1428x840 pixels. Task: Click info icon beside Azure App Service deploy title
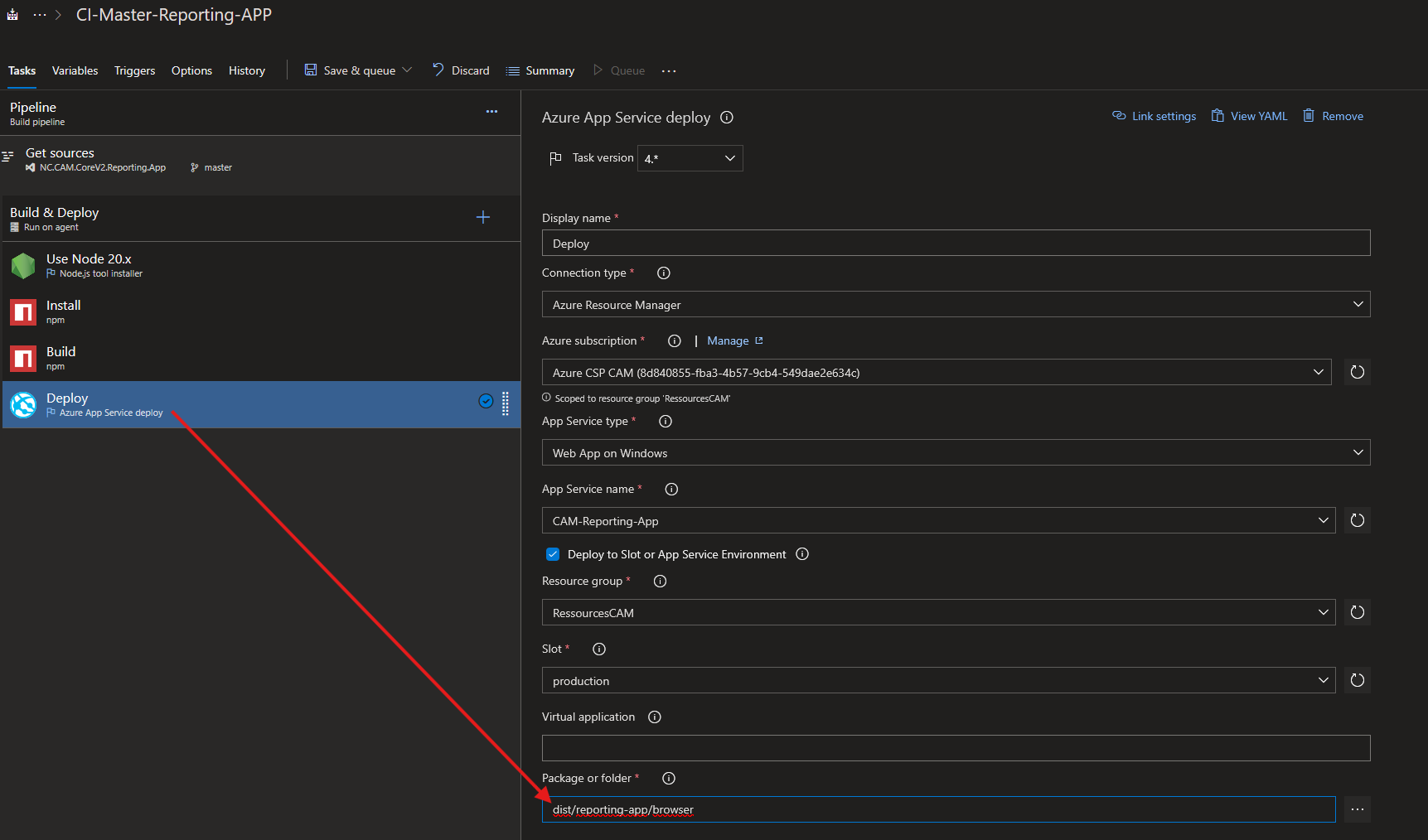[x=727, y=118]
